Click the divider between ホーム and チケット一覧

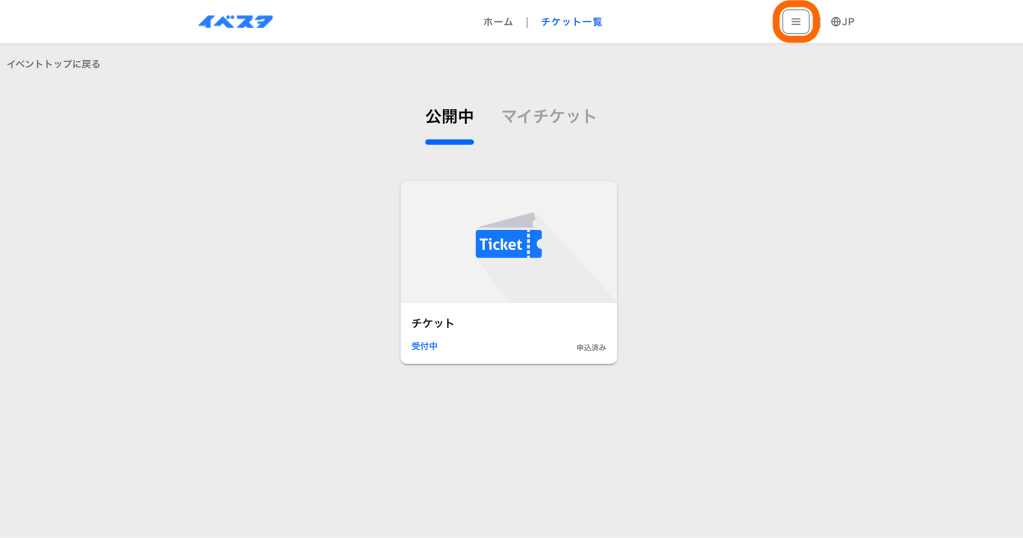(527, 22)
